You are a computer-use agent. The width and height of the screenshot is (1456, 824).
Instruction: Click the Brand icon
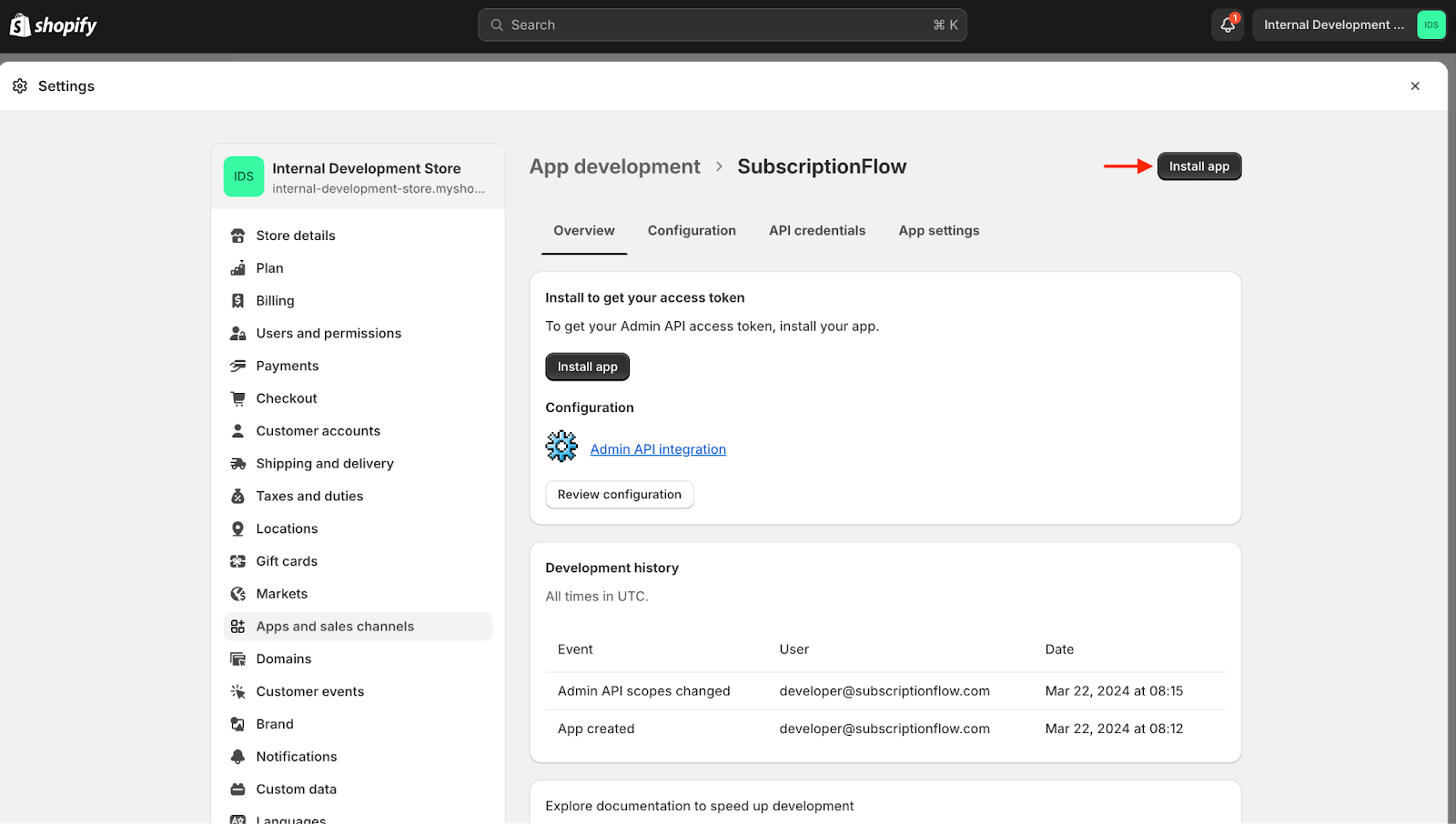pyautogui.click(x=238, y=724)
